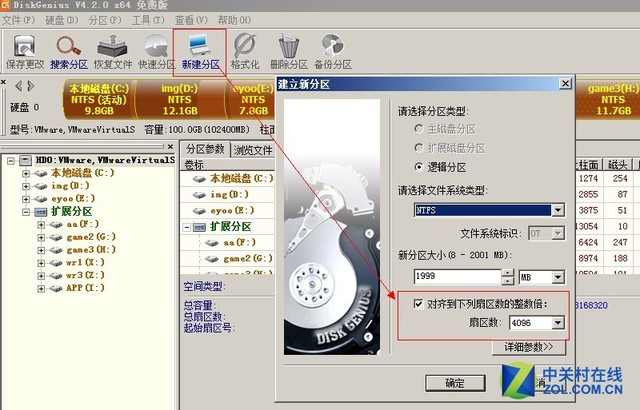Select the 格式化 format tool
Screen dimensions: 640x410
click(x=245, y=52)
